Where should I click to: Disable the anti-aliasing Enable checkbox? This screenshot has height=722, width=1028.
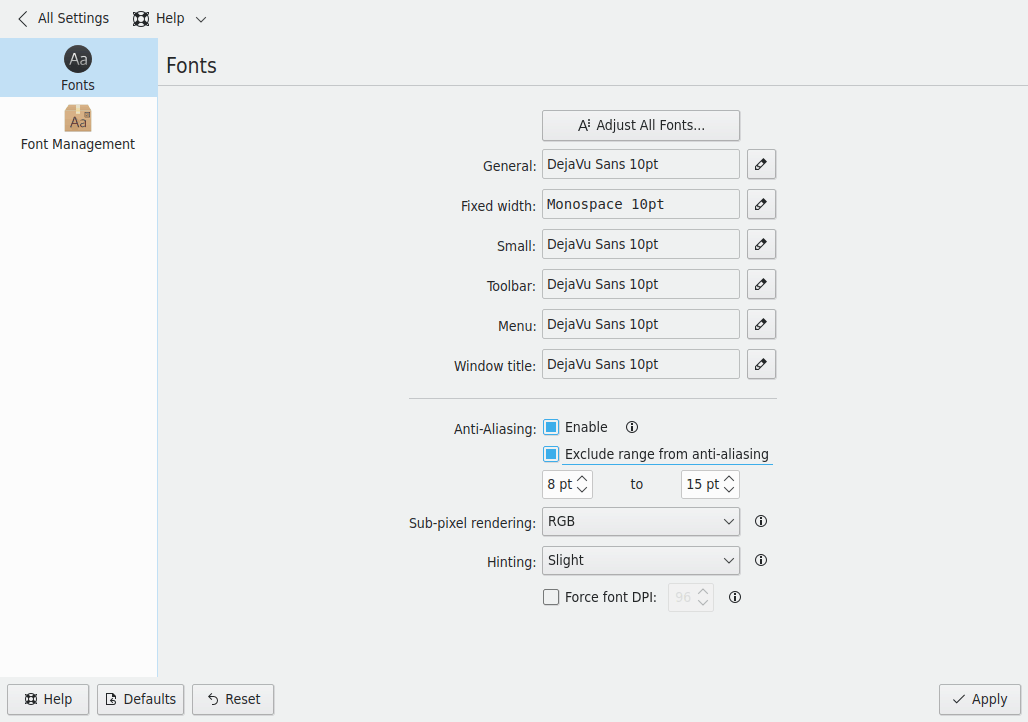(x=551, y=427)
